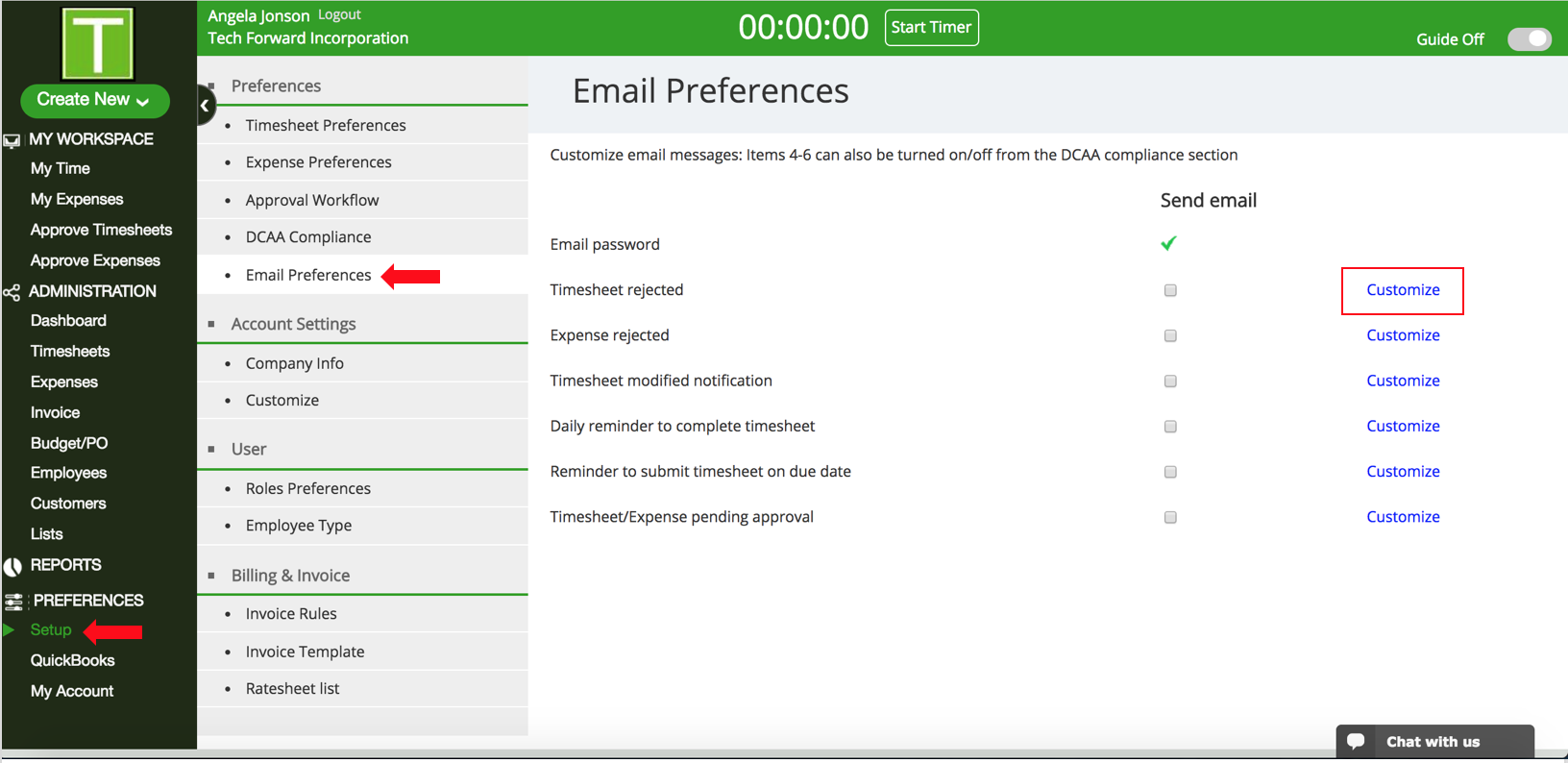Image resolution: width=1568 pixels, height=763 pixels.
Task: Click the chat bubble icon
Action: [x=1356, y=741]
